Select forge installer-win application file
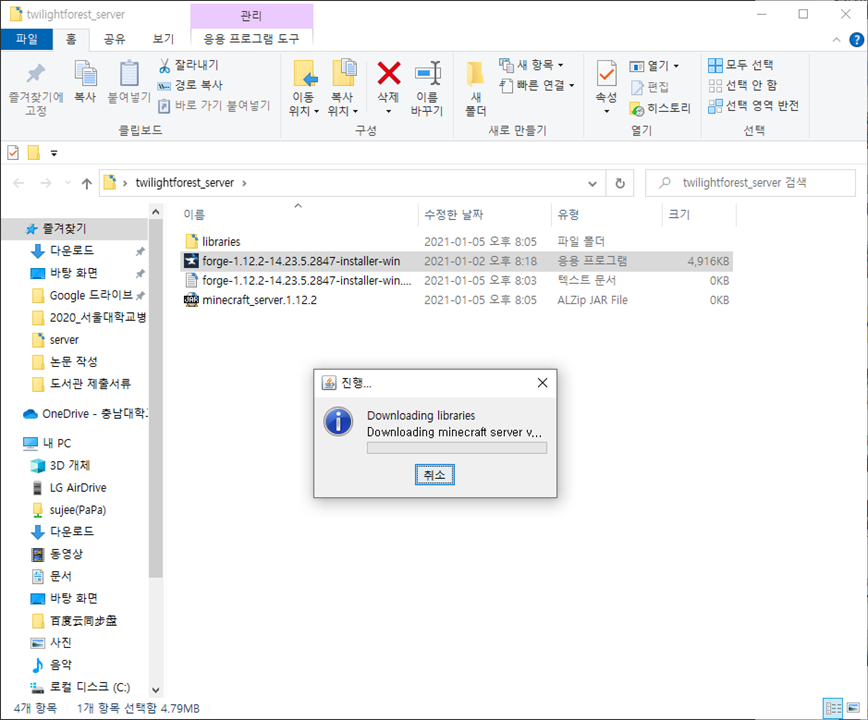 click(x=456, y=261)
